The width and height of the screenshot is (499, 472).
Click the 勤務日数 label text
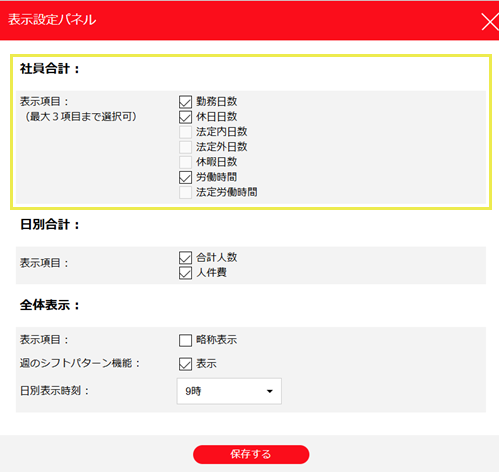coord(217,101)
